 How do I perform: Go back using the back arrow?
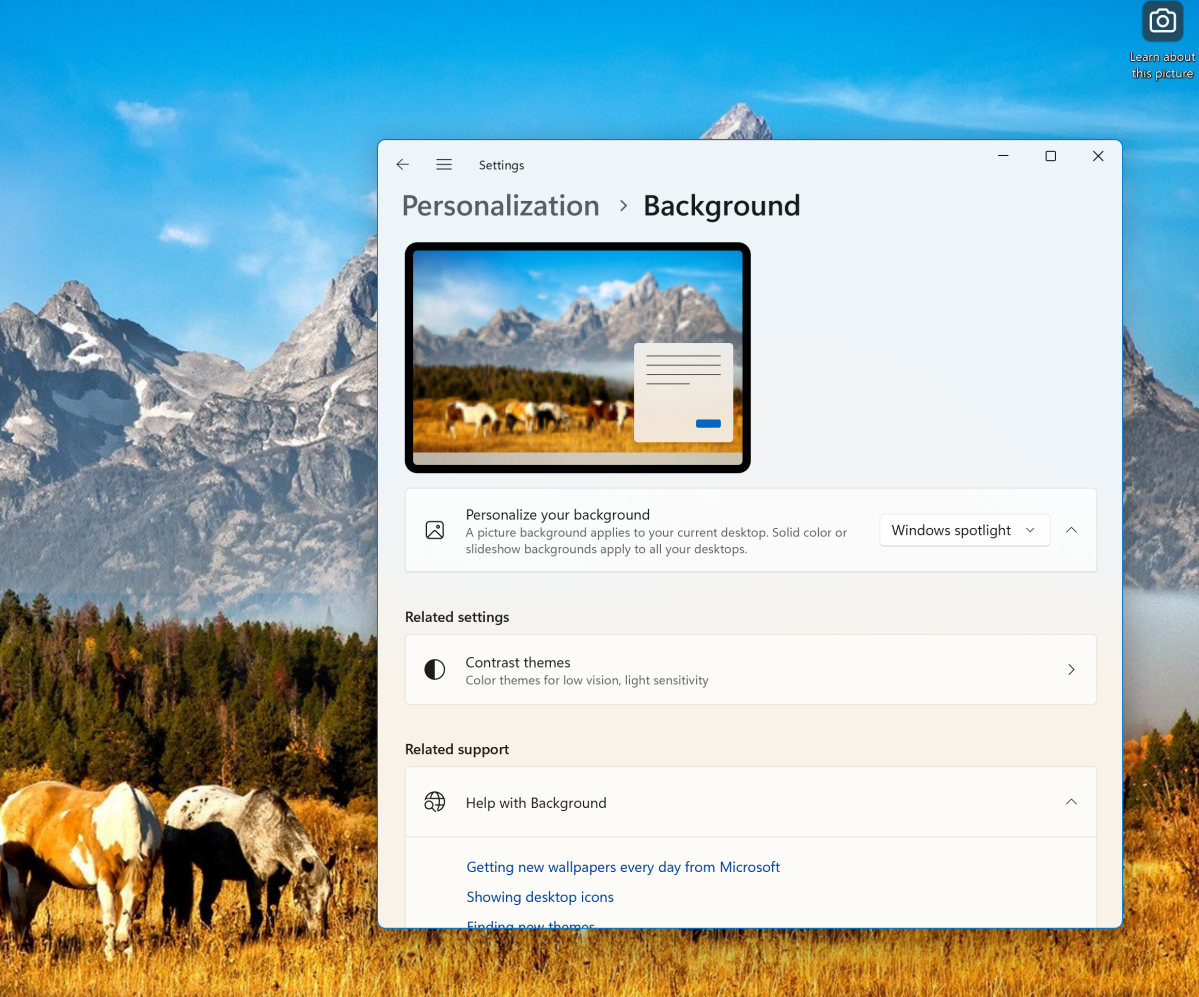tap(403, 164)
